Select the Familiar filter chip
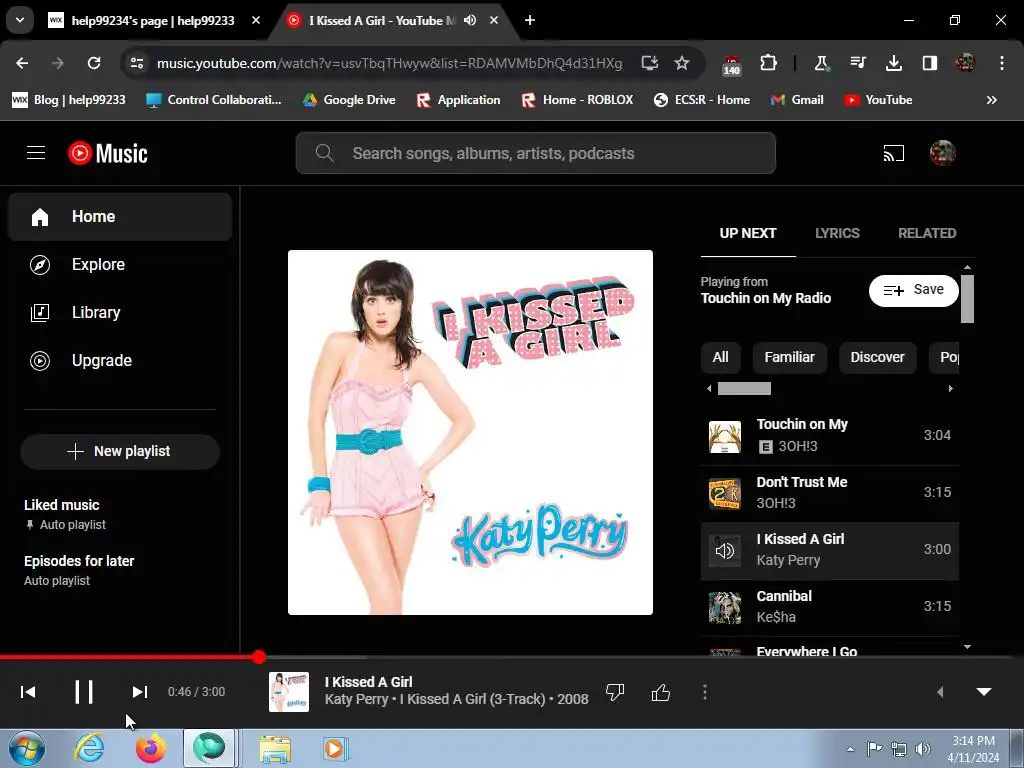 pos(790,357)
